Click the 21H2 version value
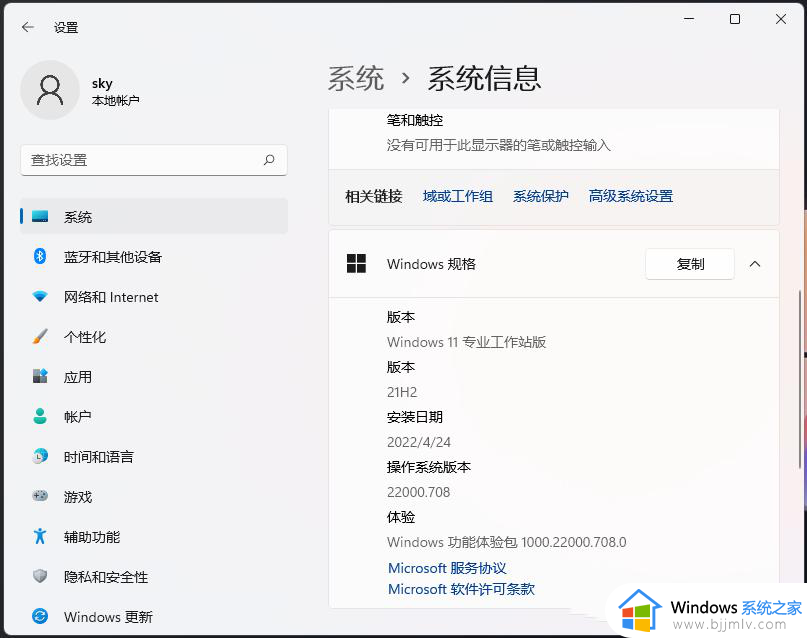 (x=402, y=392)
